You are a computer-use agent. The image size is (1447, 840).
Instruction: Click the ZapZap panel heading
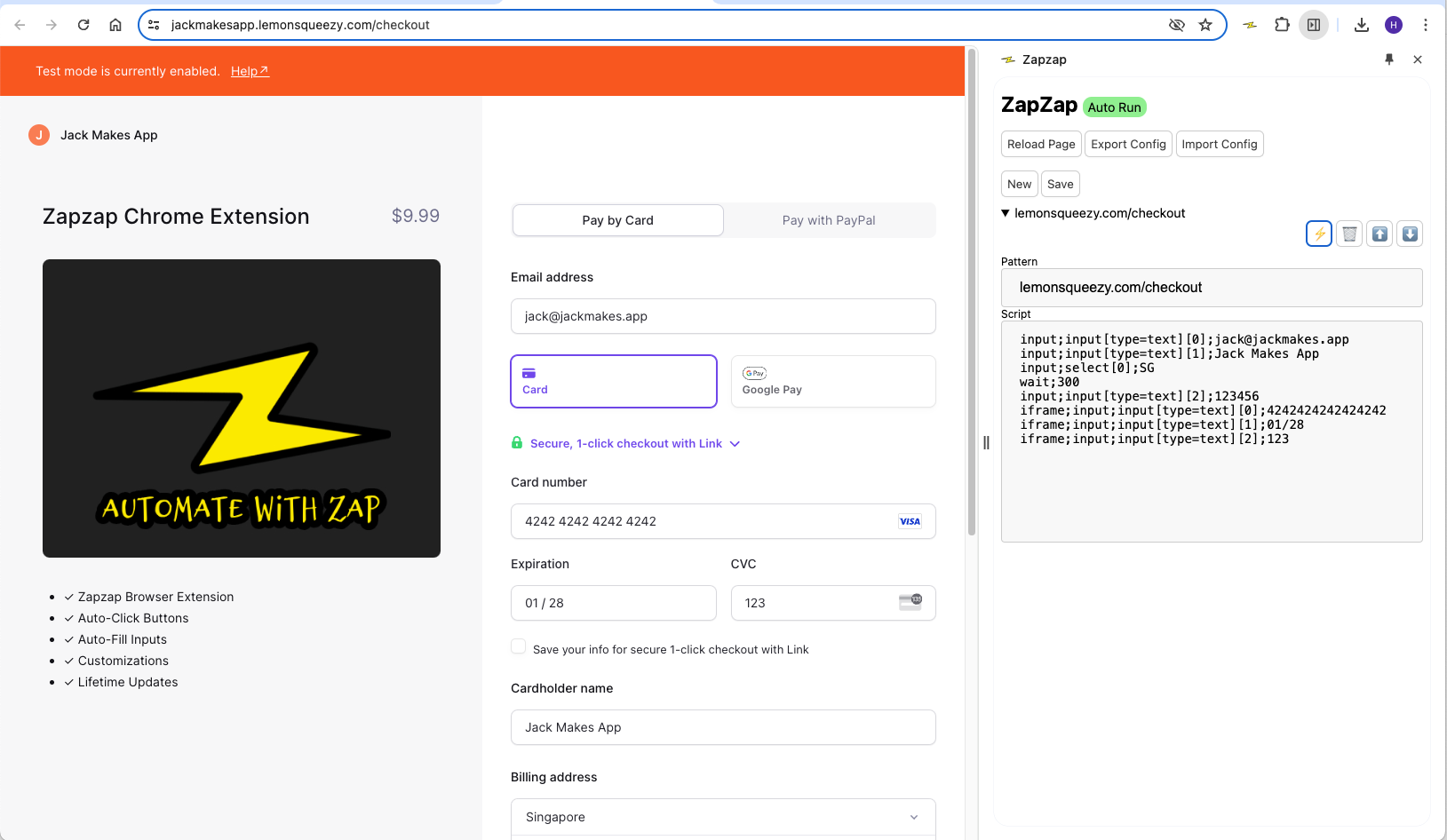pos(1039,105)
